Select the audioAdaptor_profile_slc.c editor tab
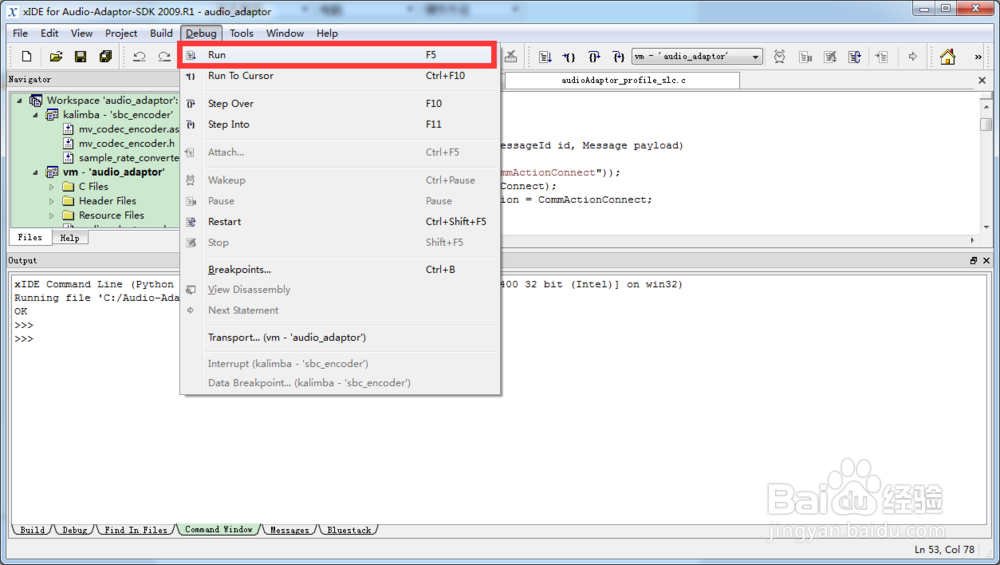The height and width of the screenshot is (565, 1000). [x=623, y=80]
